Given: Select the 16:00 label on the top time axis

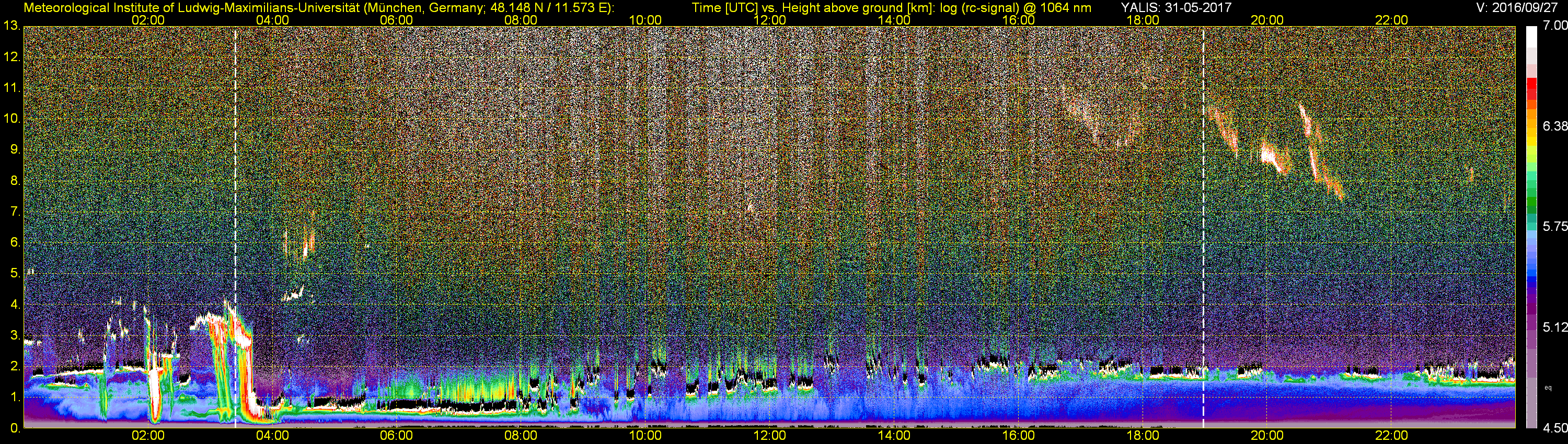Looking at the screenshot, I should (1018, 20).
